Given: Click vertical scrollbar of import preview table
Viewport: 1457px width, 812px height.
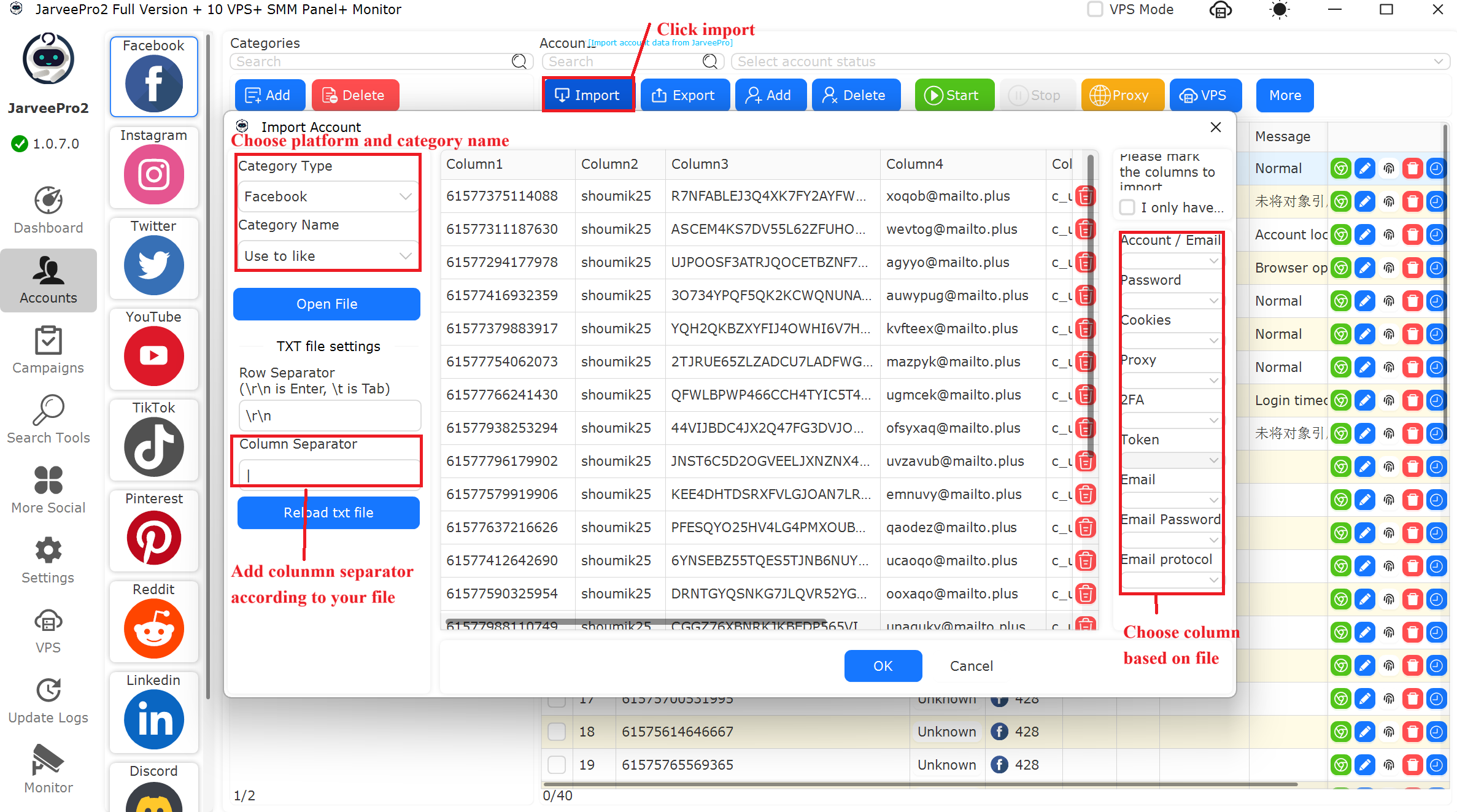Looking at the screenshot, I should coord(1091,307).
